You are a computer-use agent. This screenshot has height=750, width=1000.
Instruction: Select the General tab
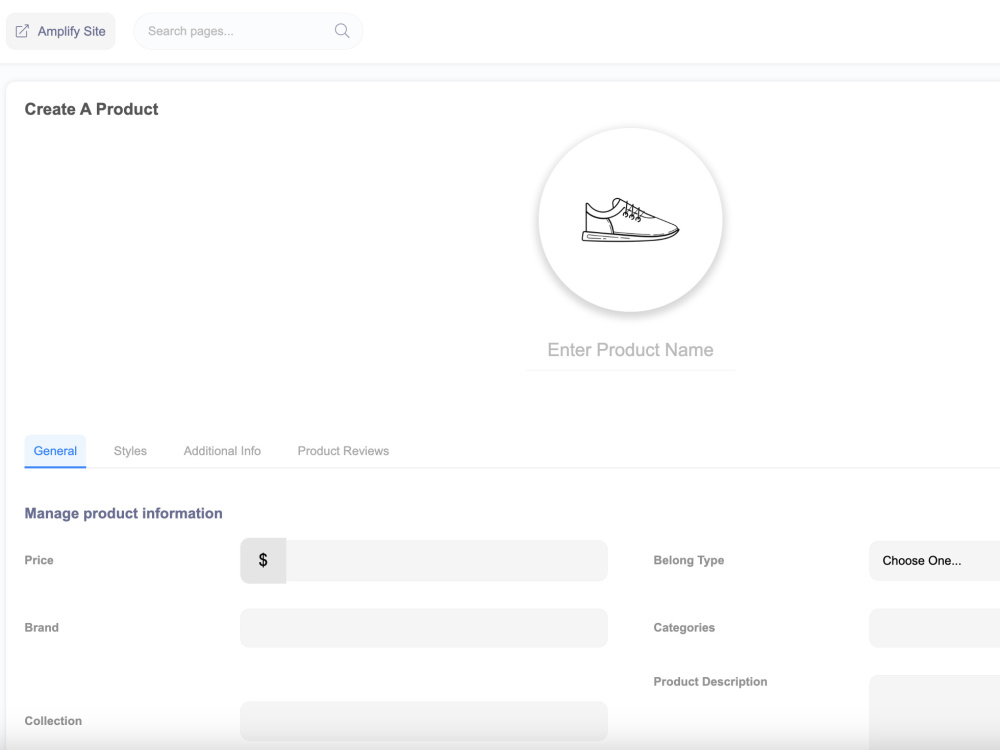coord(55,451)
